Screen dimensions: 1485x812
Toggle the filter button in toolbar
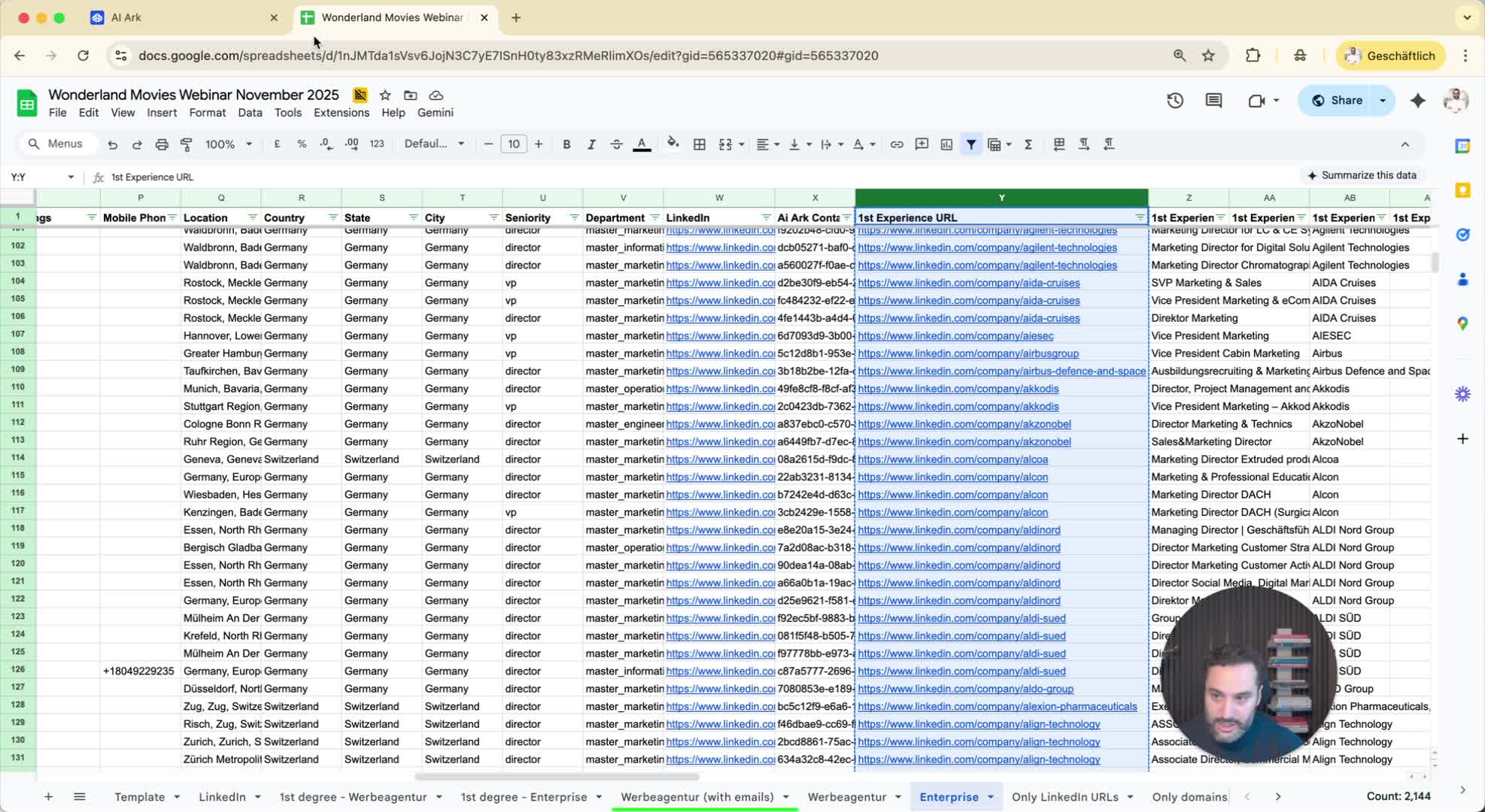pos(971,144)
